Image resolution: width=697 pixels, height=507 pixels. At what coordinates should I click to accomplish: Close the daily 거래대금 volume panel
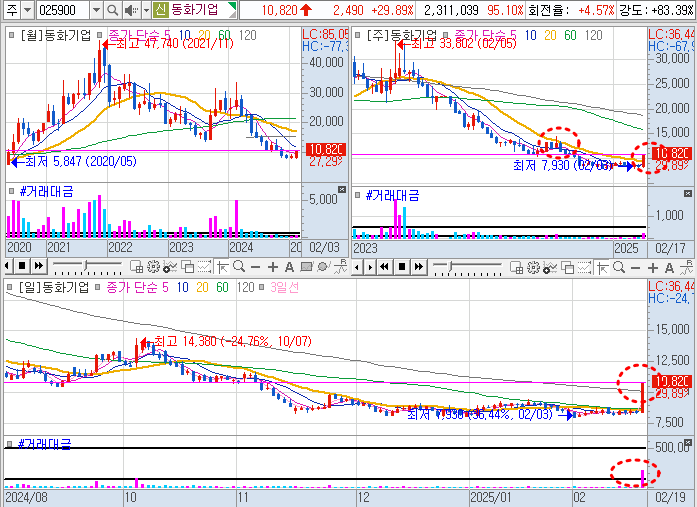(688, 443)
